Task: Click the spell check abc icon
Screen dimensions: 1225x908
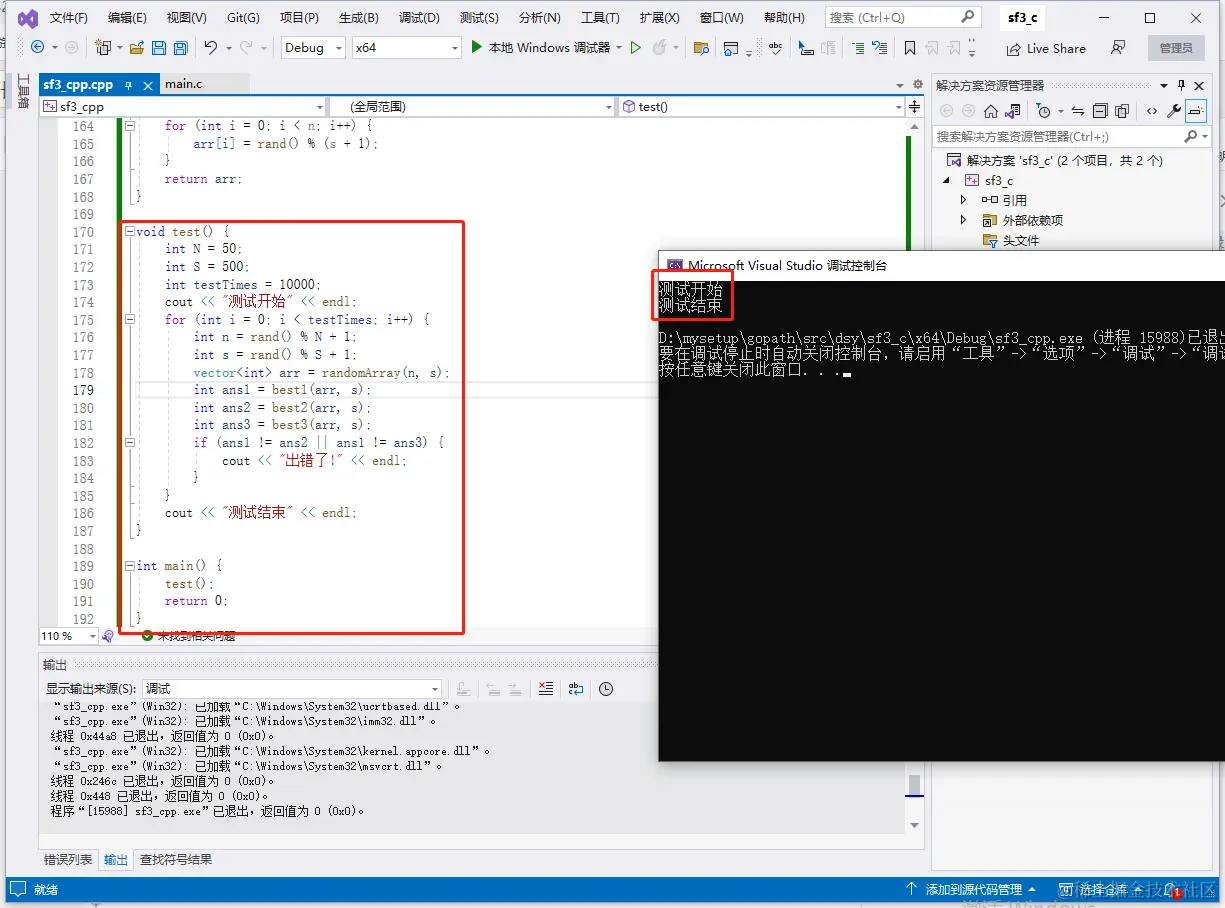Action: coord(776,47)
